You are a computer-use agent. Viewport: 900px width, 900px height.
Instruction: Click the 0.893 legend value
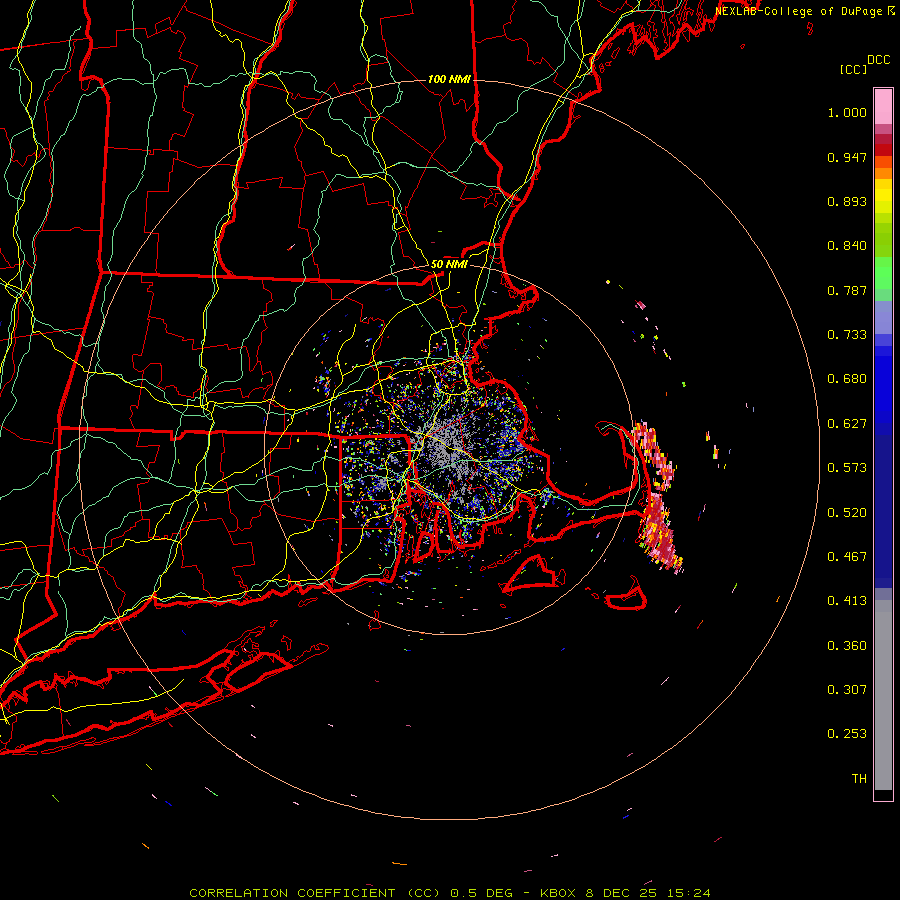point(847,201)
